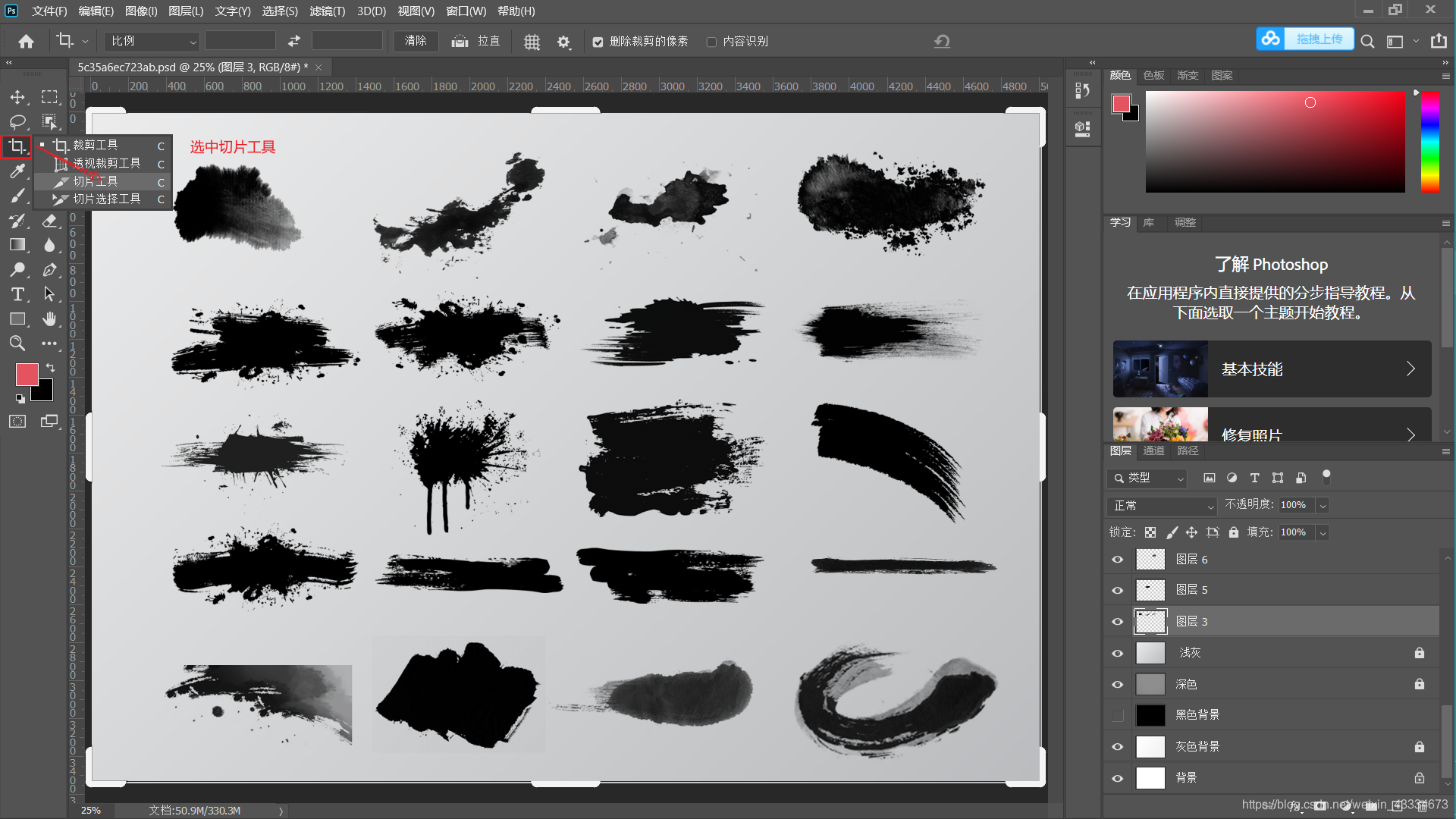Click the crop overlay grid options icon
The height and width of the screenshot is (819, 1456).
[532, 42]
